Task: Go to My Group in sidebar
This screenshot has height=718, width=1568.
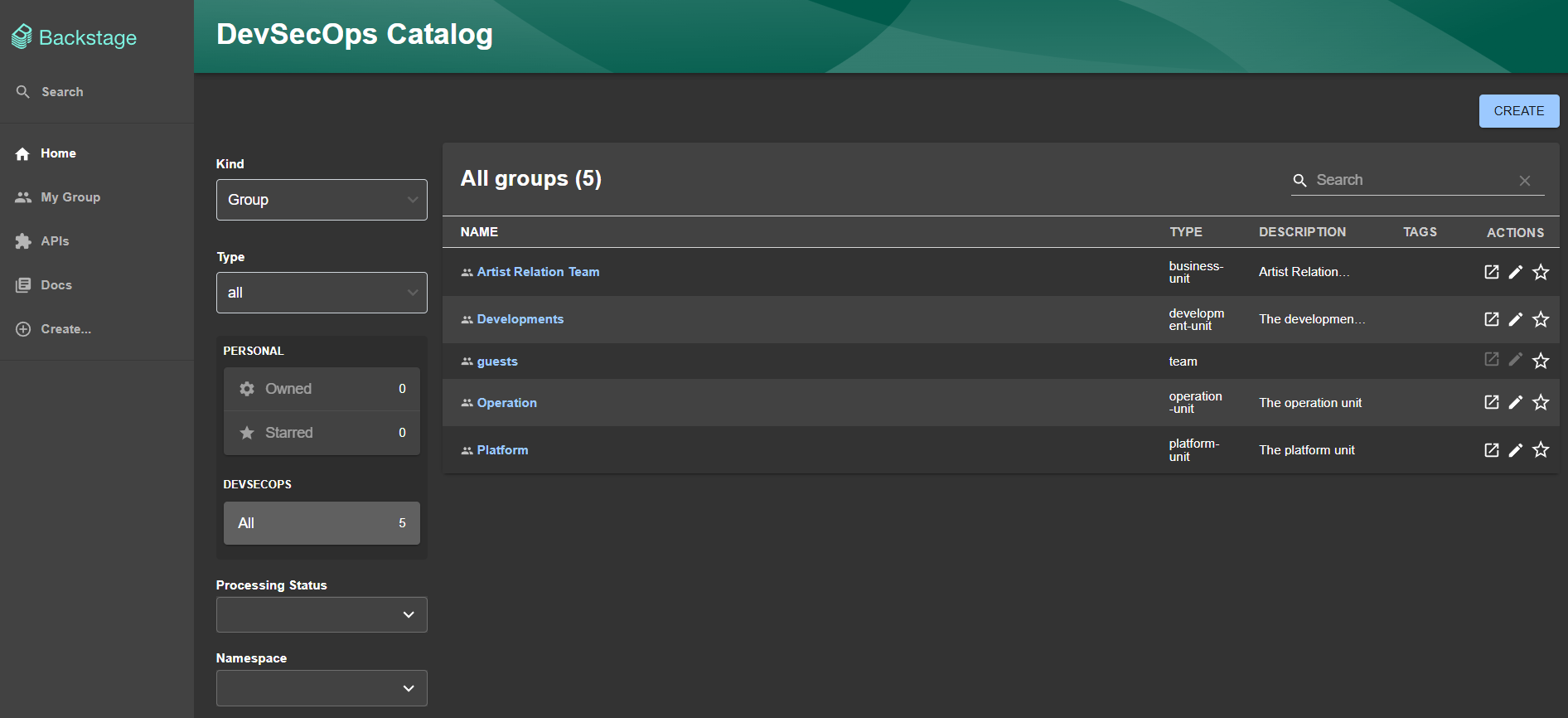Action: pyautogui.click(x=70, y=197)
